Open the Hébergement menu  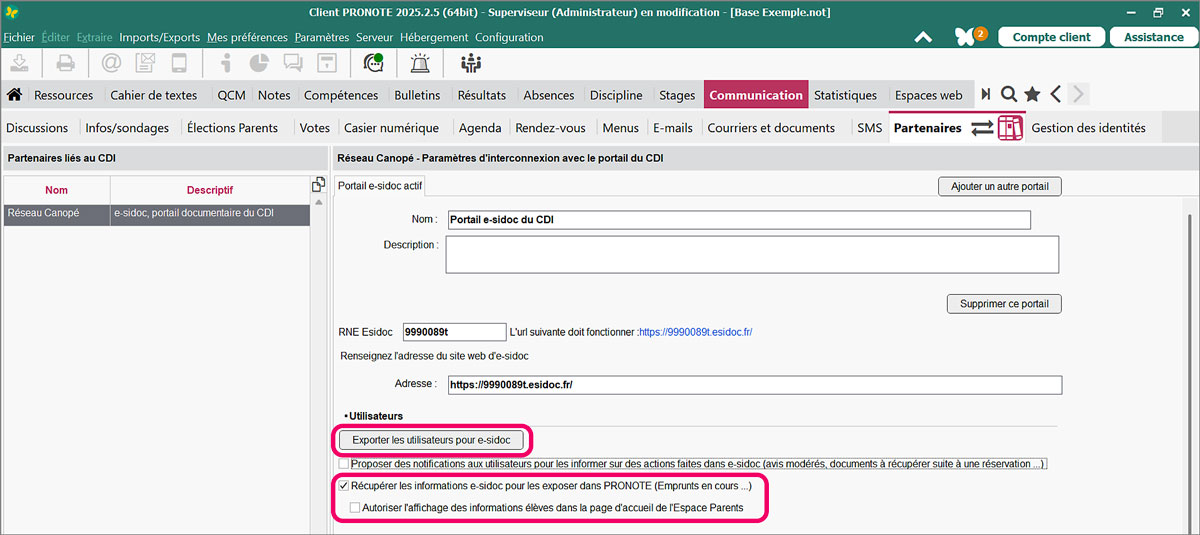coord(434,37)
